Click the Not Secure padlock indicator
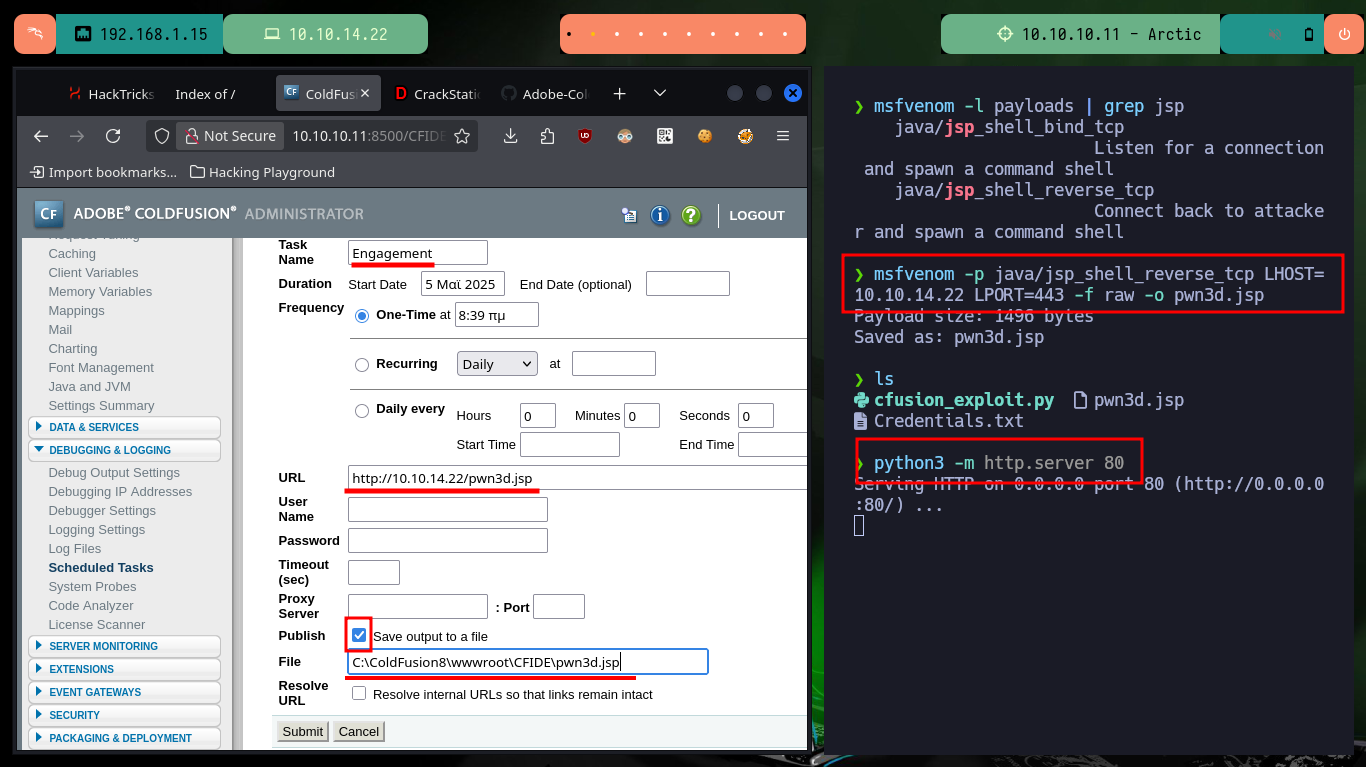The width and height of the screenshot is (1366, 767). click(x=229, y=136)
